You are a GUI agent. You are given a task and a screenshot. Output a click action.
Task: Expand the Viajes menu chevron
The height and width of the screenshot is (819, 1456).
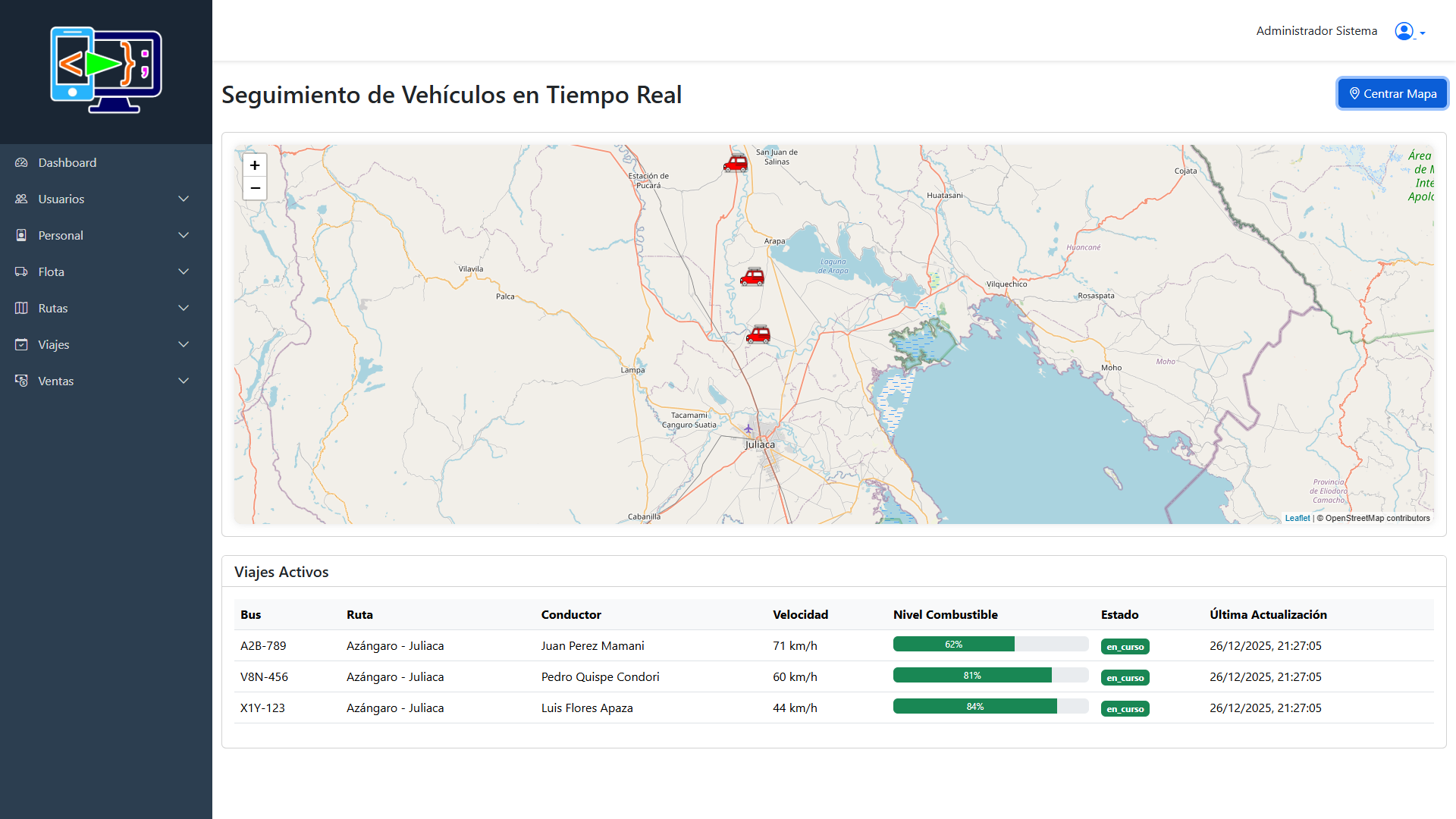pos(184,345)
